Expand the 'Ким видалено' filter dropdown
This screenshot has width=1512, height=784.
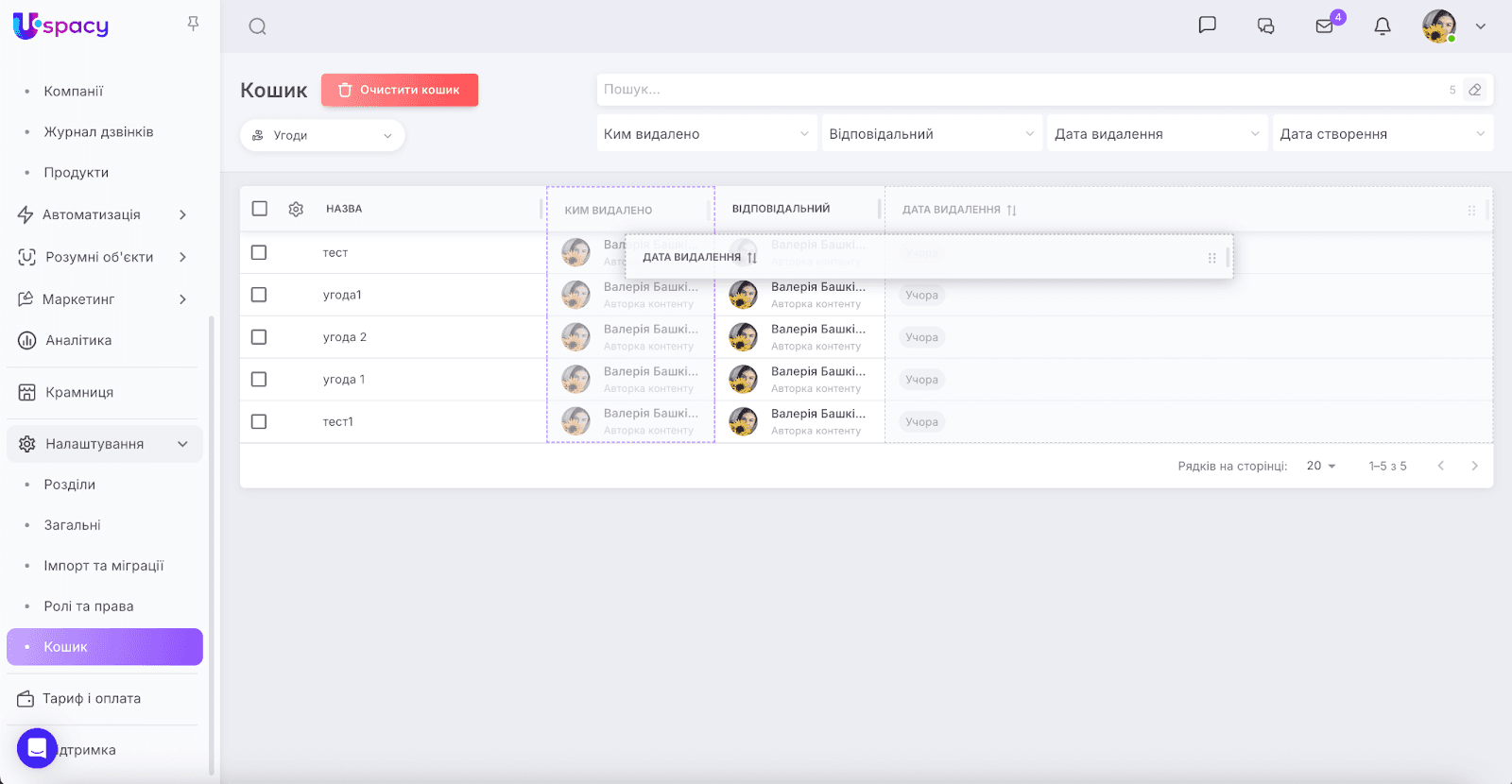pyautogui.click(x=706, y=134)
